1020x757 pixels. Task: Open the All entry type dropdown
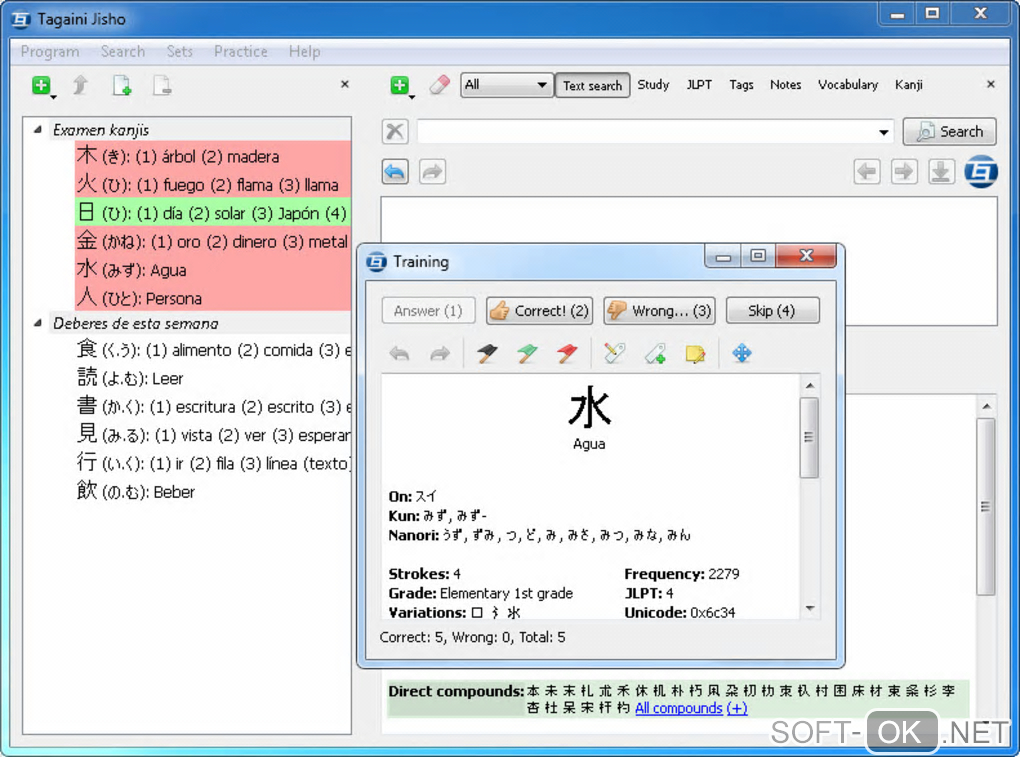tap(507, 85)
